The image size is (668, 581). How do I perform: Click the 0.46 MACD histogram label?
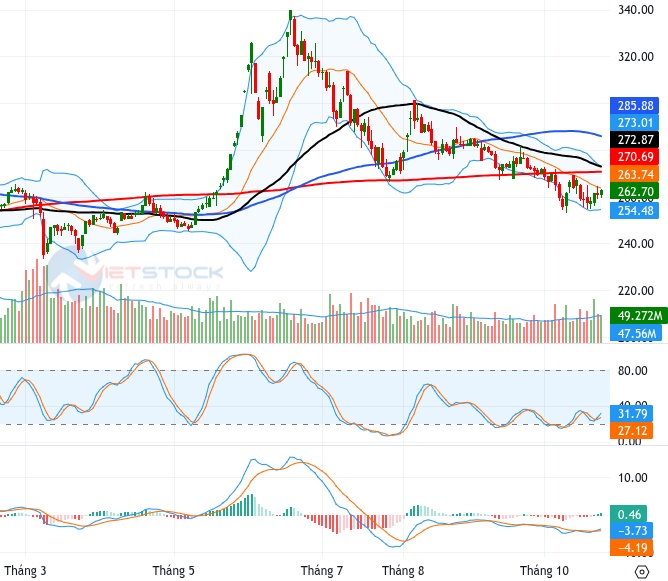(x=628, y=514)
